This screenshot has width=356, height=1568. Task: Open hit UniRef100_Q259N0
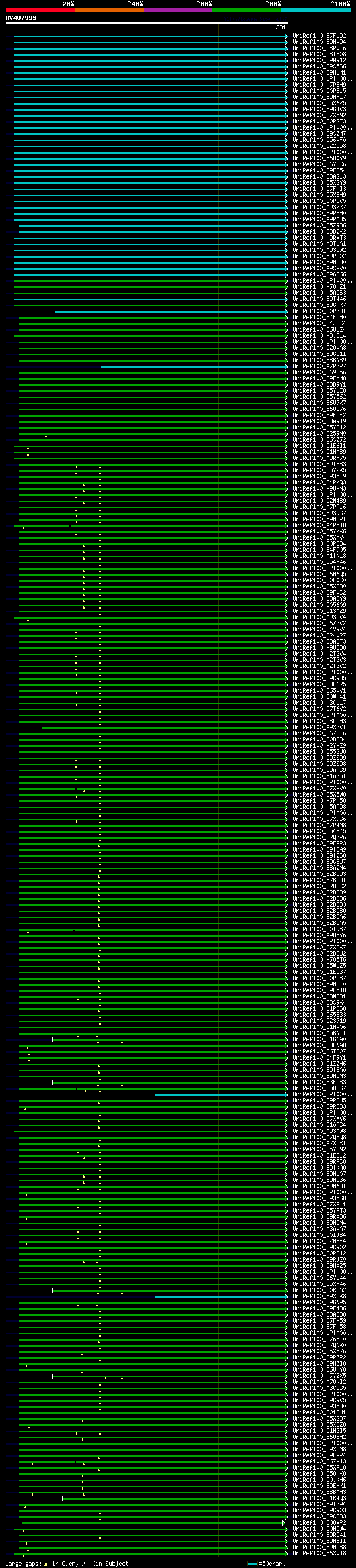[x=319, y=433]
